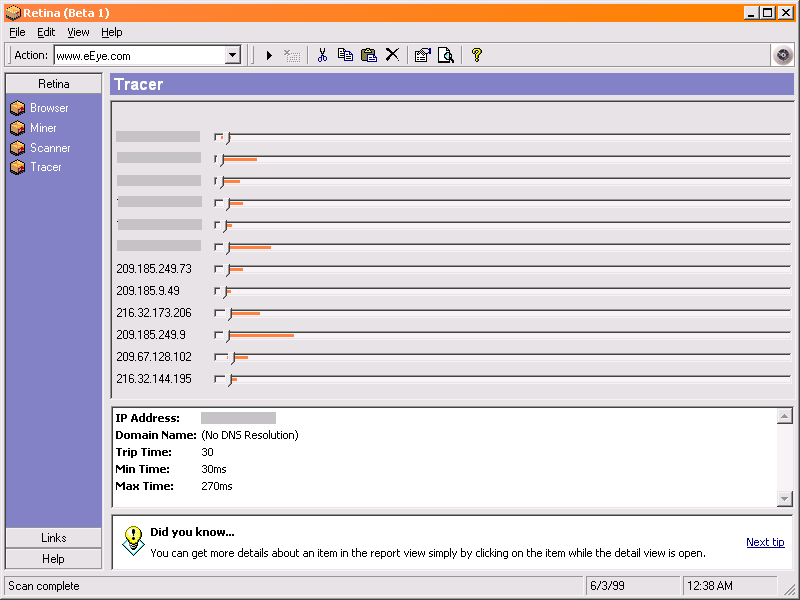Click the Delete X icon in toolbar
Viewport: 800px width, 600px height.
[392, 55]
